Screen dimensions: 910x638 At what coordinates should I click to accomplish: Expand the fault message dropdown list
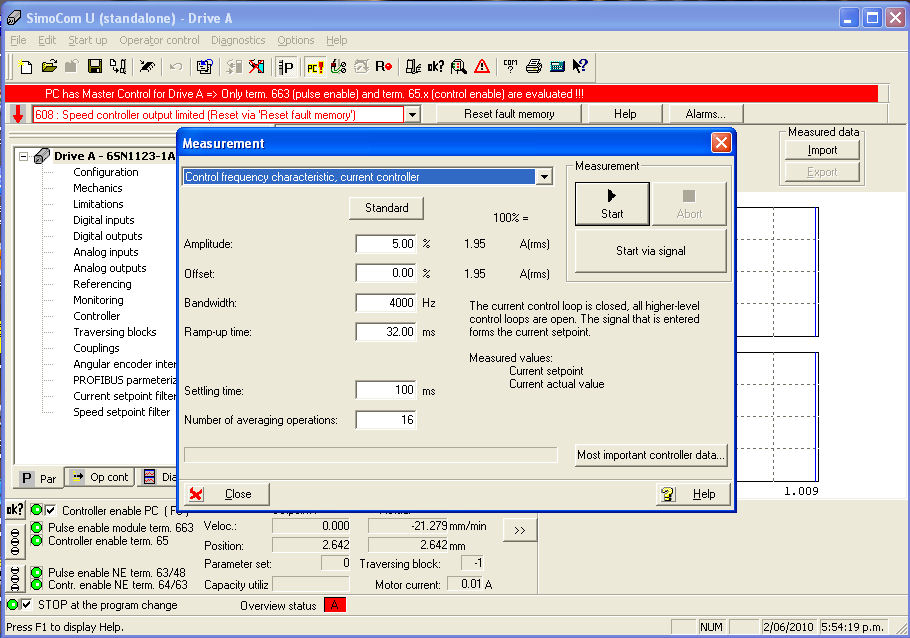[x=412, y=114]
